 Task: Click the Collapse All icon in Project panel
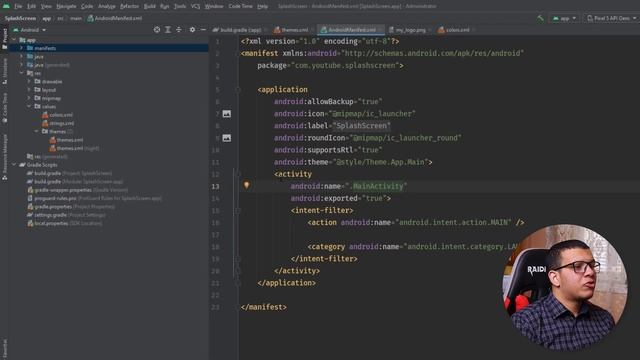(x=179, y=30)
